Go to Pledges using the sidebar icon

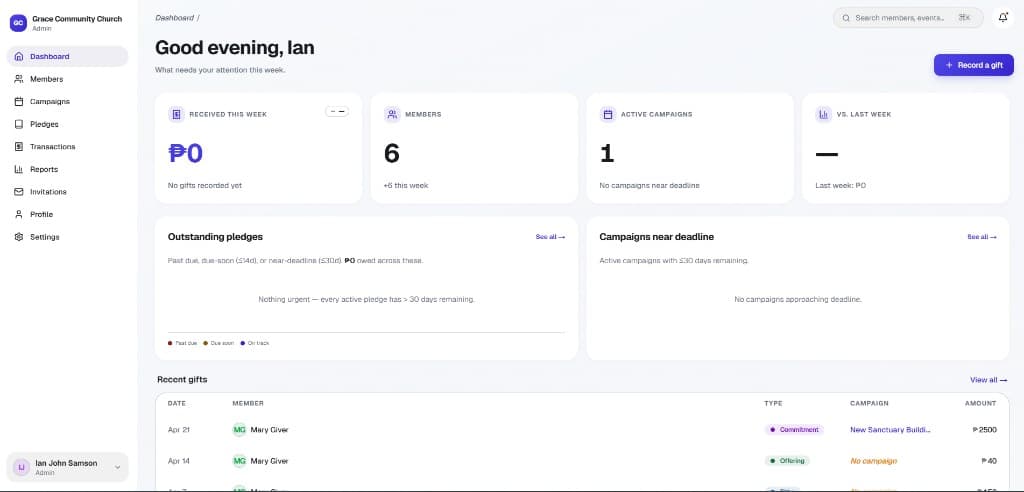(x=18, y=124)
